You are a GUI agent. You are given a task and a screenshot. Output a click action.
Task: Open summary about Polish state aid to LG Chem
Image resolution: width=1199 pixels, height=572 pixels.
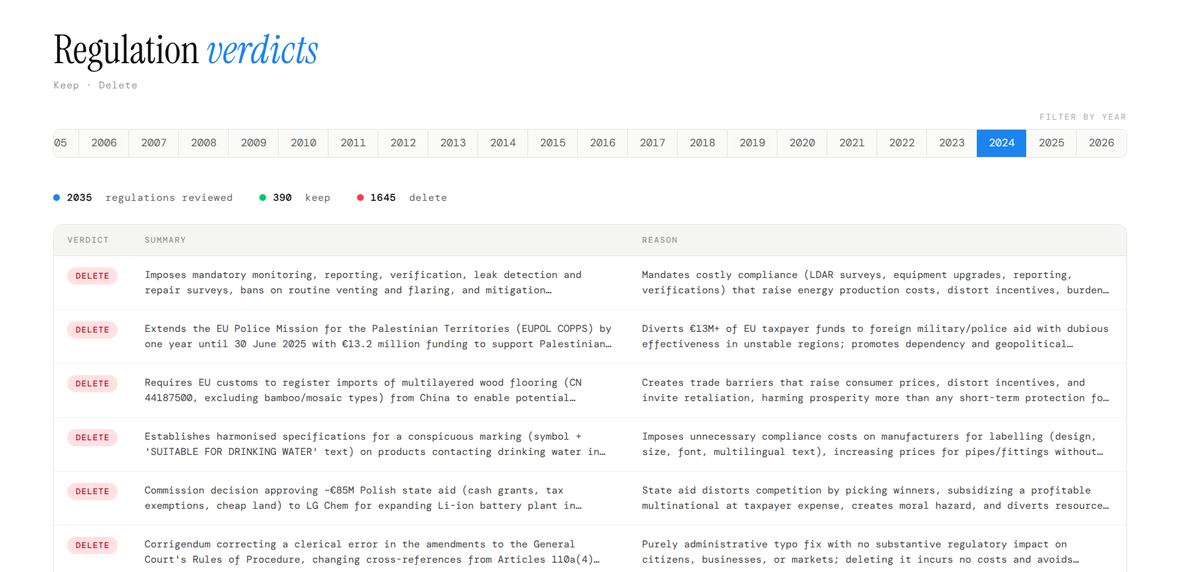(363, 498)
